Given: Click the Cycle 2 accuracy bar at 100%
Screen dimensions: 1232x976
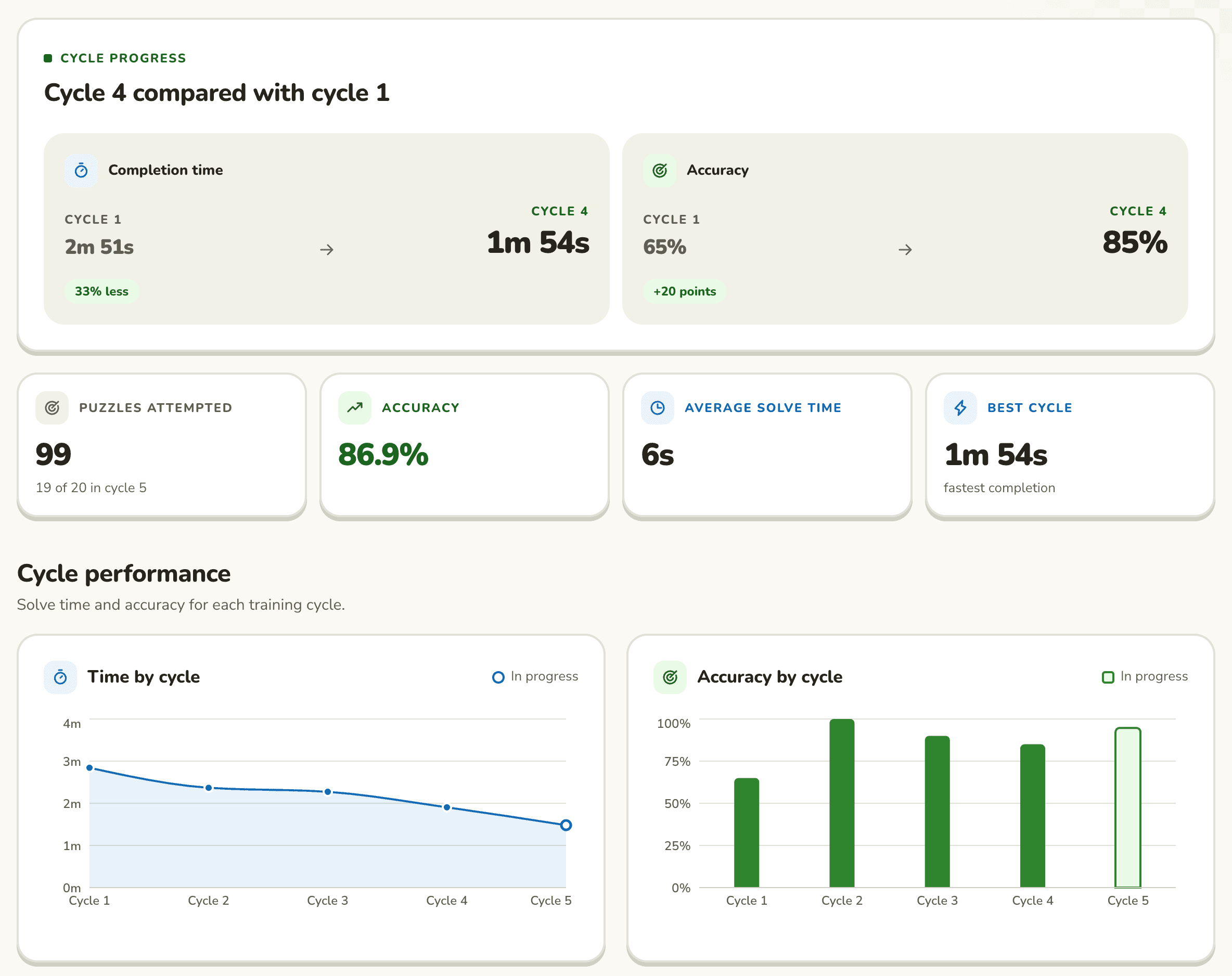Looking at the screenshot, I should (842, 803).
